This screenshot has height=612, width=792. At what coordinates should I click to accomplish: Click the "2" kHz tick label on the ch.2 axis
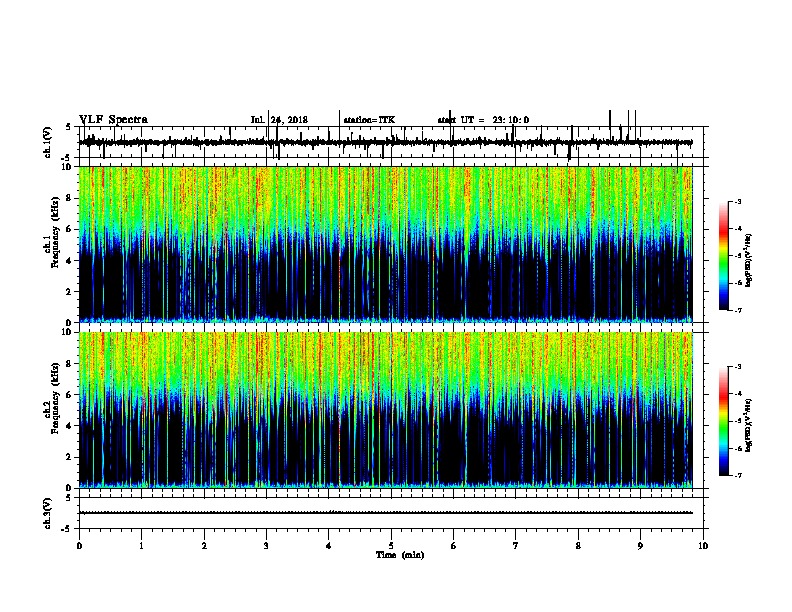coord(70,457)
